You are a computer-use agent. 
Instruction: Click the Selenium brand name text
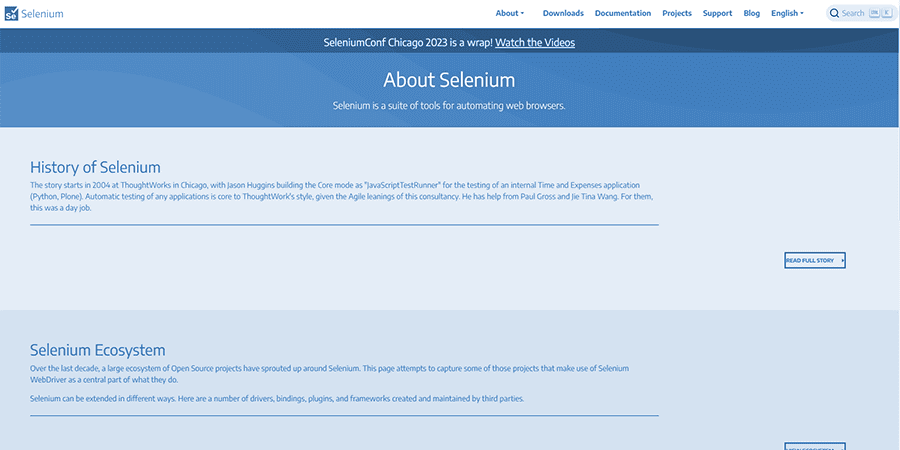tap(42, 14)
